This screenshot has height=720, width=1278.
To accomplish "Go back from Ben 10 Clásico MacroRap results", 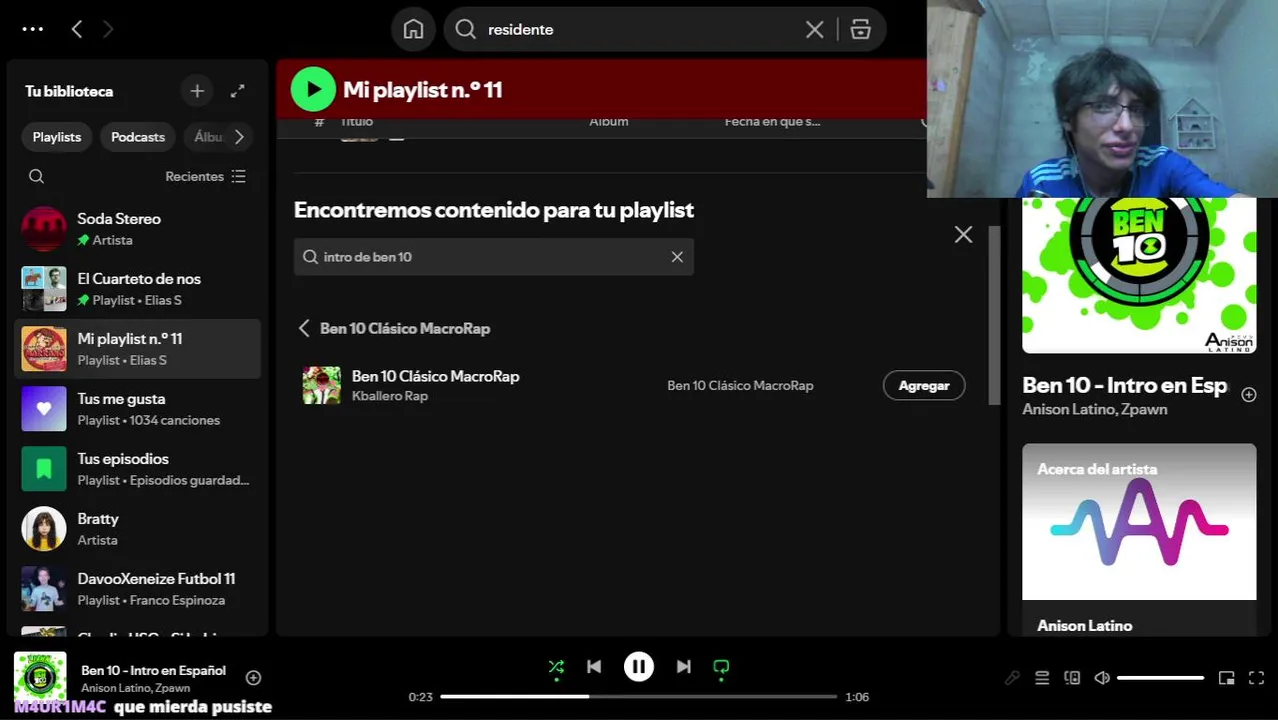I will click(304, 328).
